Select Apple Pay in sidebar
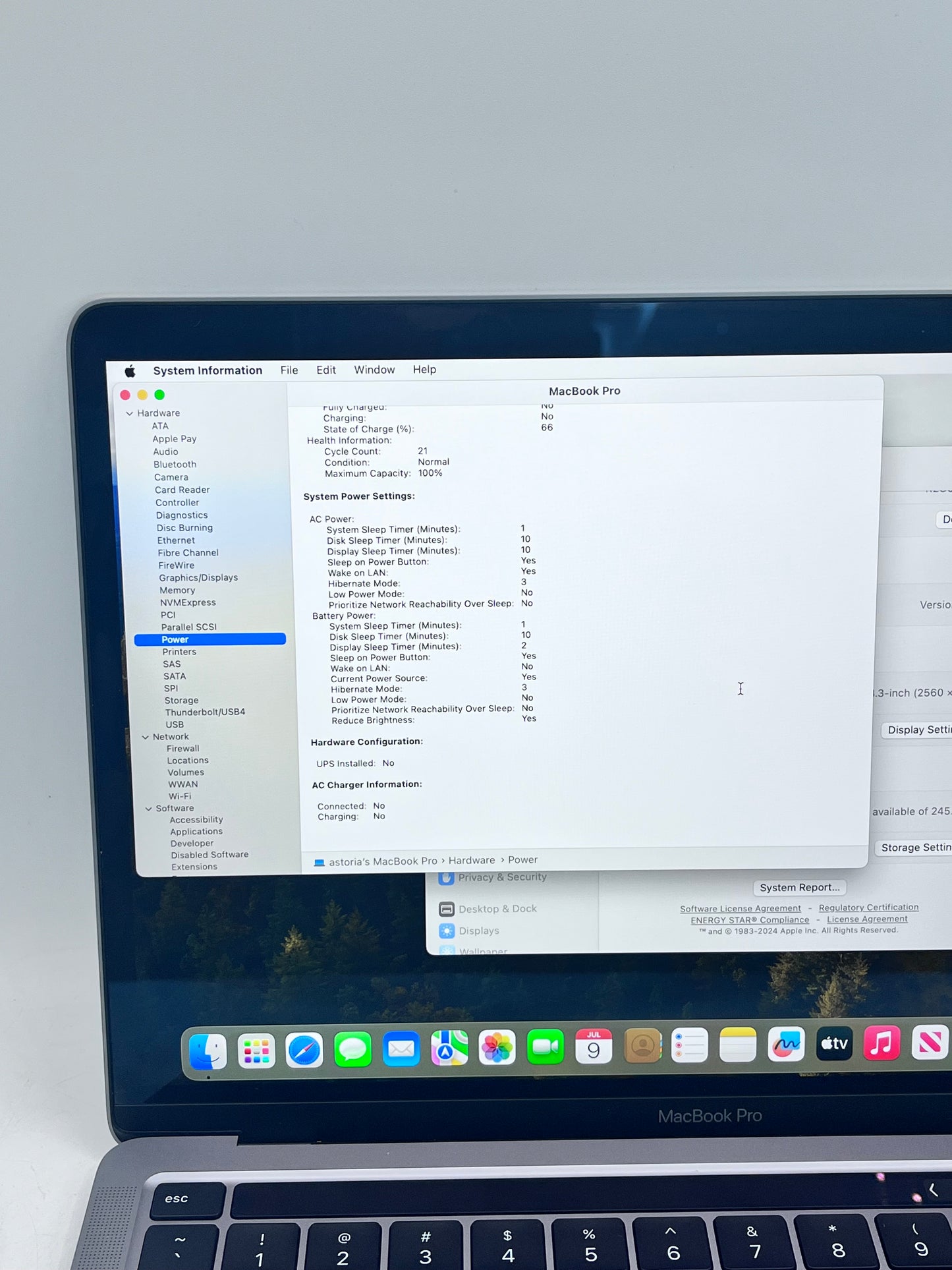The width and height of the screenshot is (952, 1270). pyautogui.click(x=175, y=439)
